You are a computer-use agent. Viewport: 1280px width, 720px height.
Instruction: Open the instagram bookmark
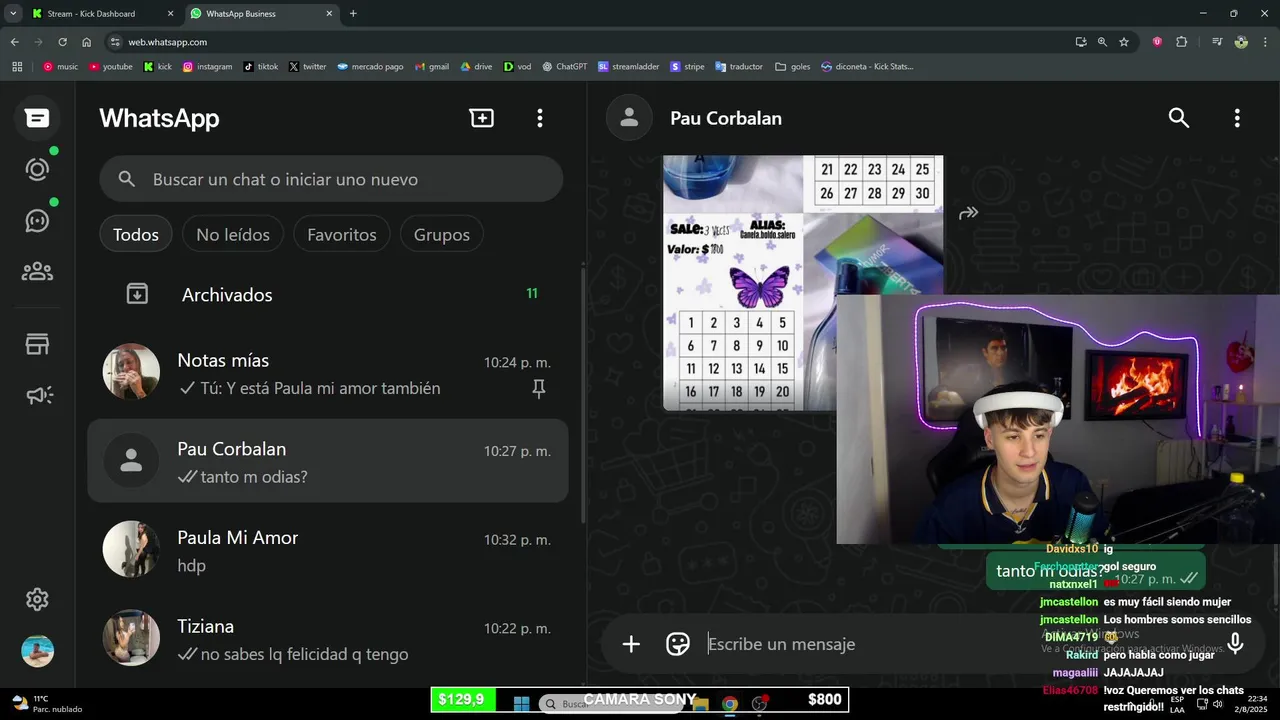point(207,67)
